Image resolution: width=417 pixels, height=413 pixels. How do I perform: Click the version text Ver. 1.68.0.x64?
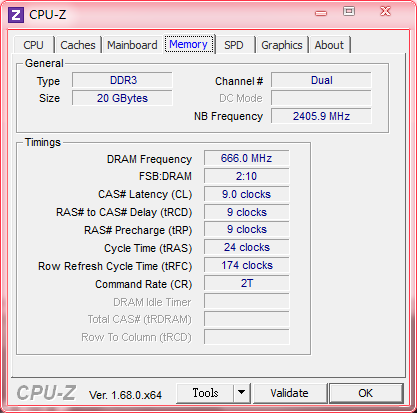coord(125,395)
